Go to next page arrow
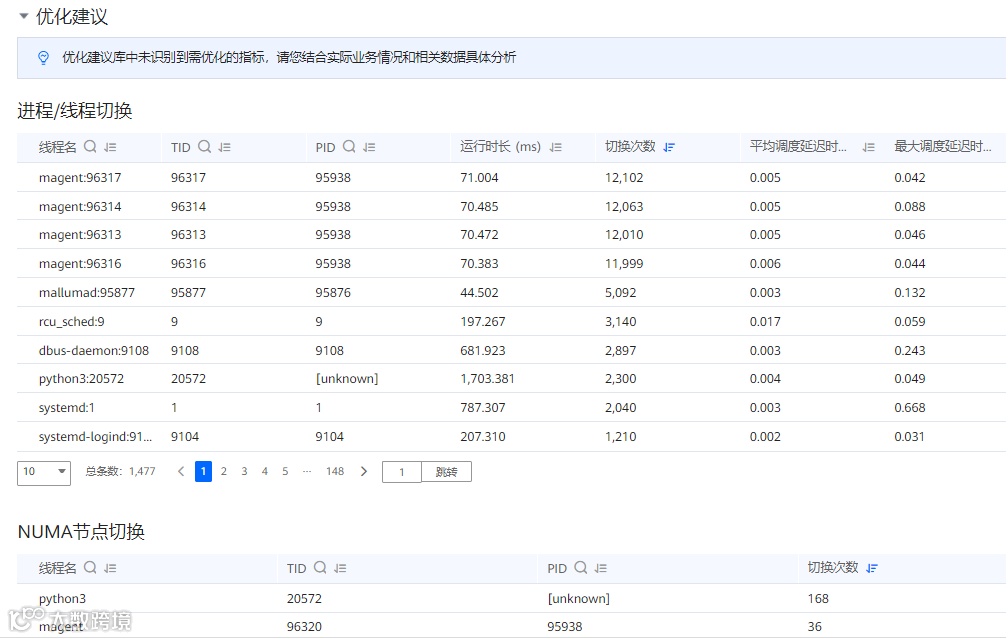This screenshot has height=639, width=1008. (x=364, y=472)
